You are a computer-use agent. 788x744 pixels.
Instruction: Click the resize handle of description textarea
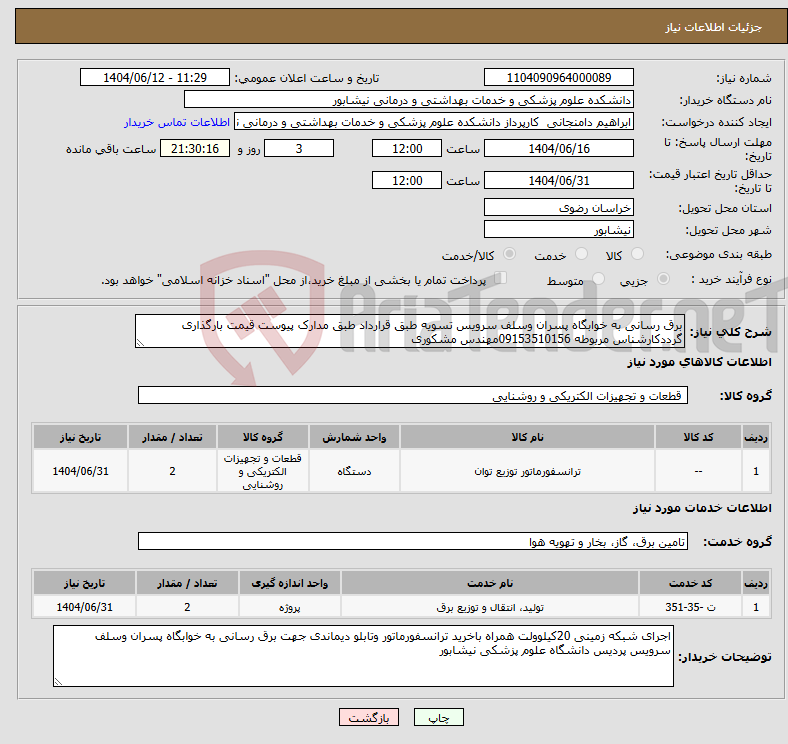pyautogui.click(x=140, y=343)
